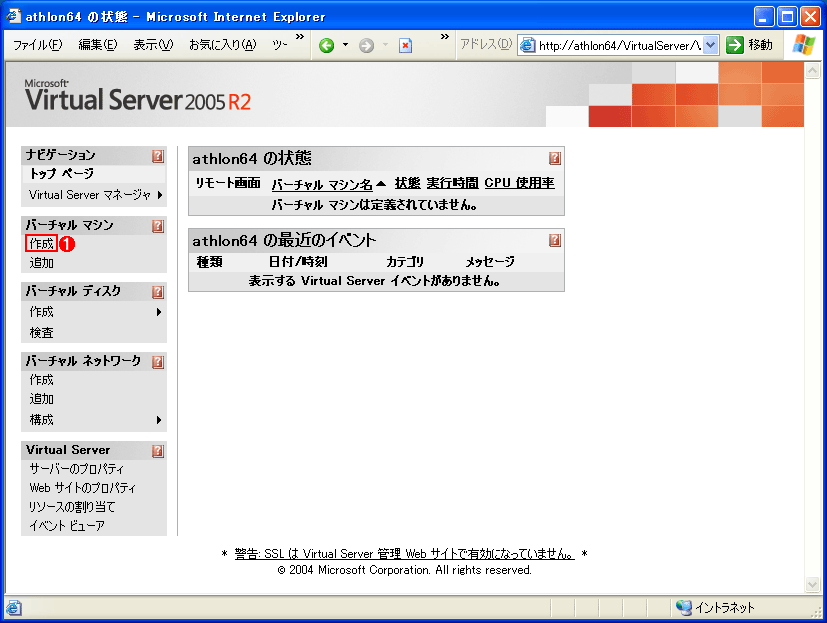Click the カテゴリ column label
Viewport: 827px width, 623px height.
pos(405,262)
